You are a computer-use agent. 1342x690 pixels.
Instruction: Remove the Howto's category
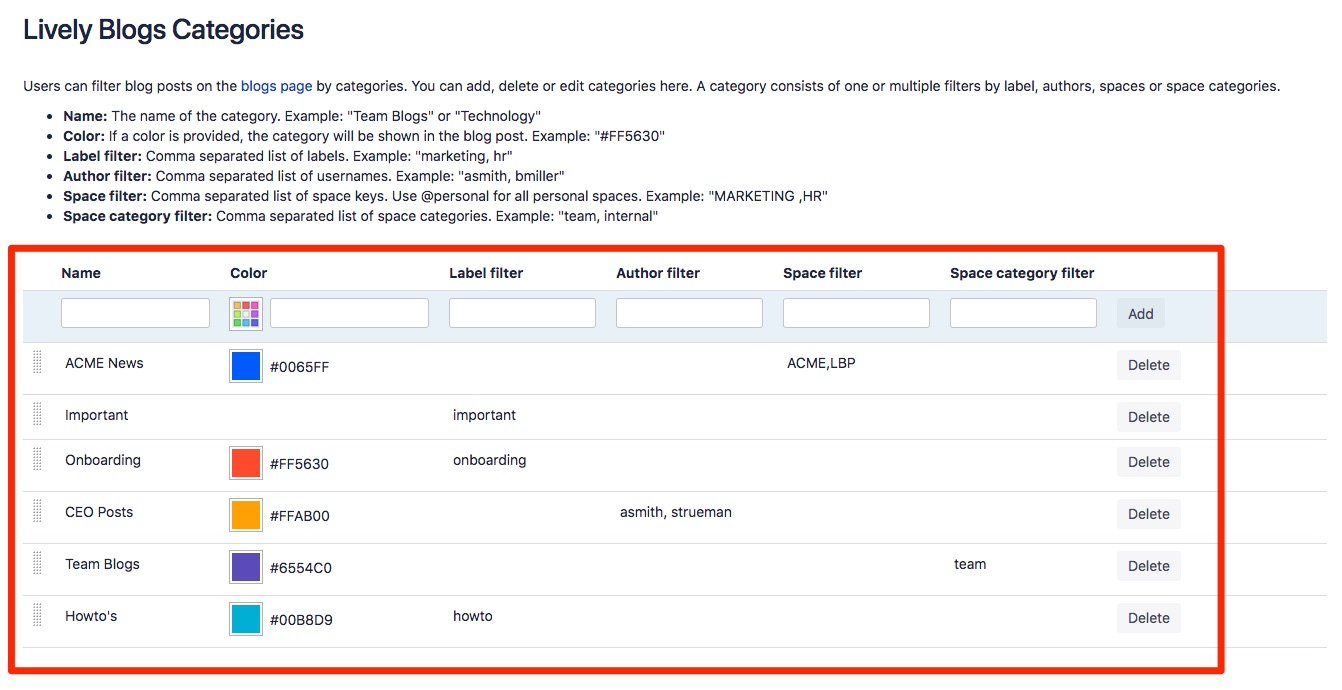(x=1148, y=618)
